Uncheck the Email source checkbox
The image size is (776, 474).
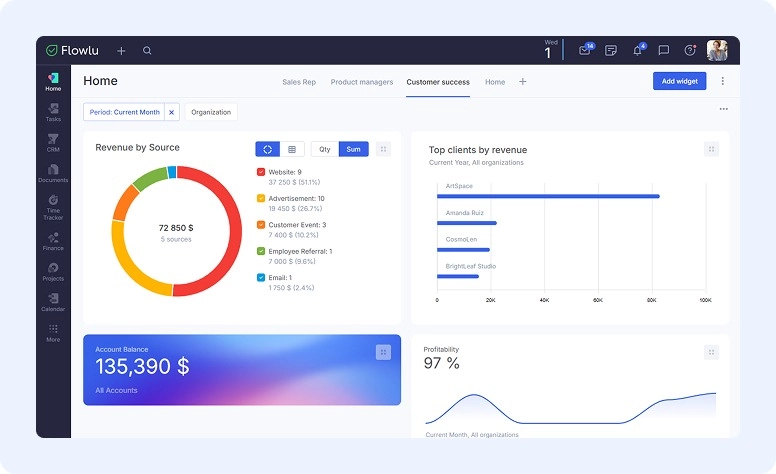pos(261,277)
